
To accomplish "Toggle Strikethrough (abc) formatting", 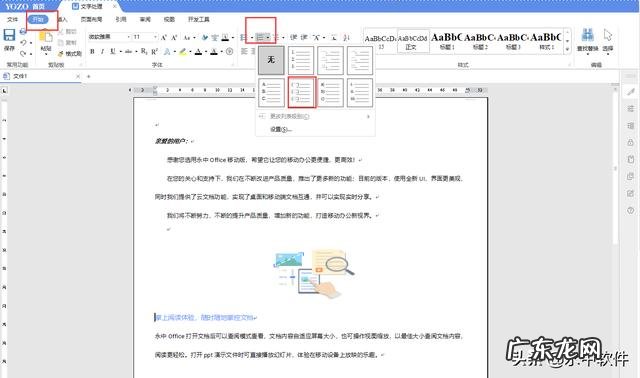I will tap(128, 51).
